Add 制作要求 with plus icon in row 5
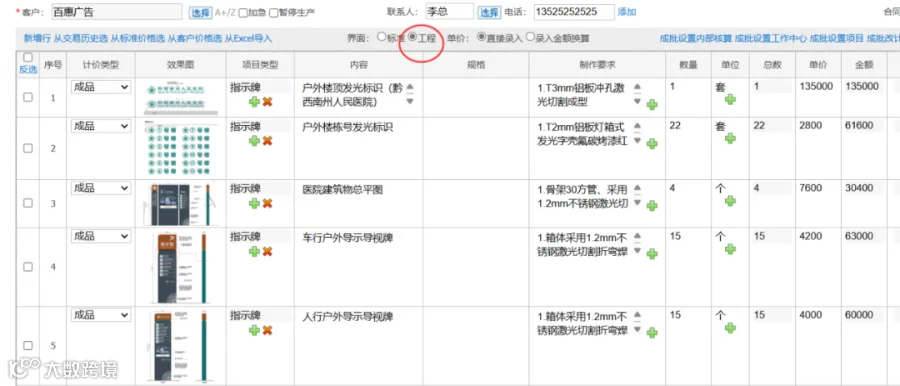The image size is (900, 386). pyautogui.click(x=652, y=333)
